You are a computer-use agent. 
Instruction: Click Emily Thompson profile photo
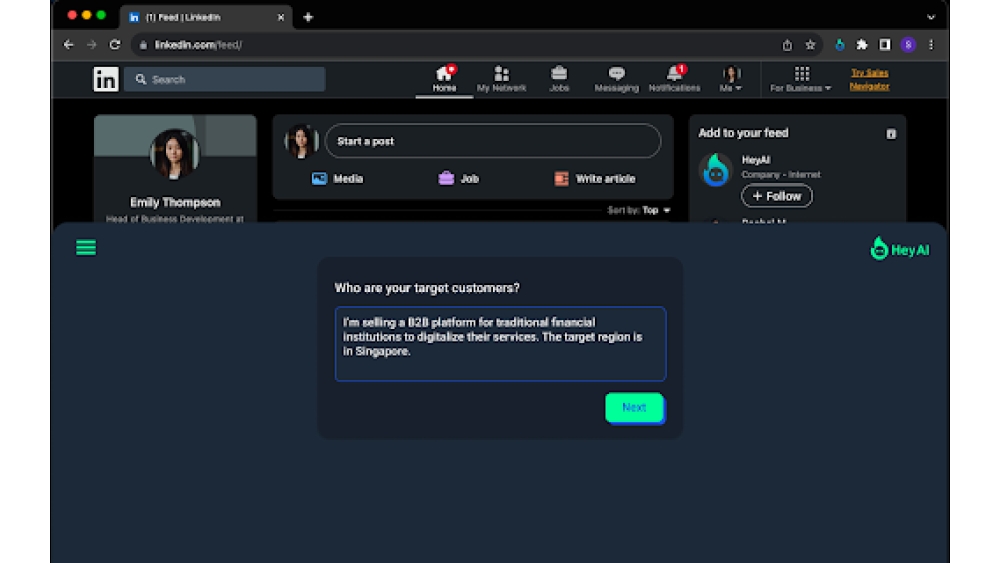click(x=175, y=154)
